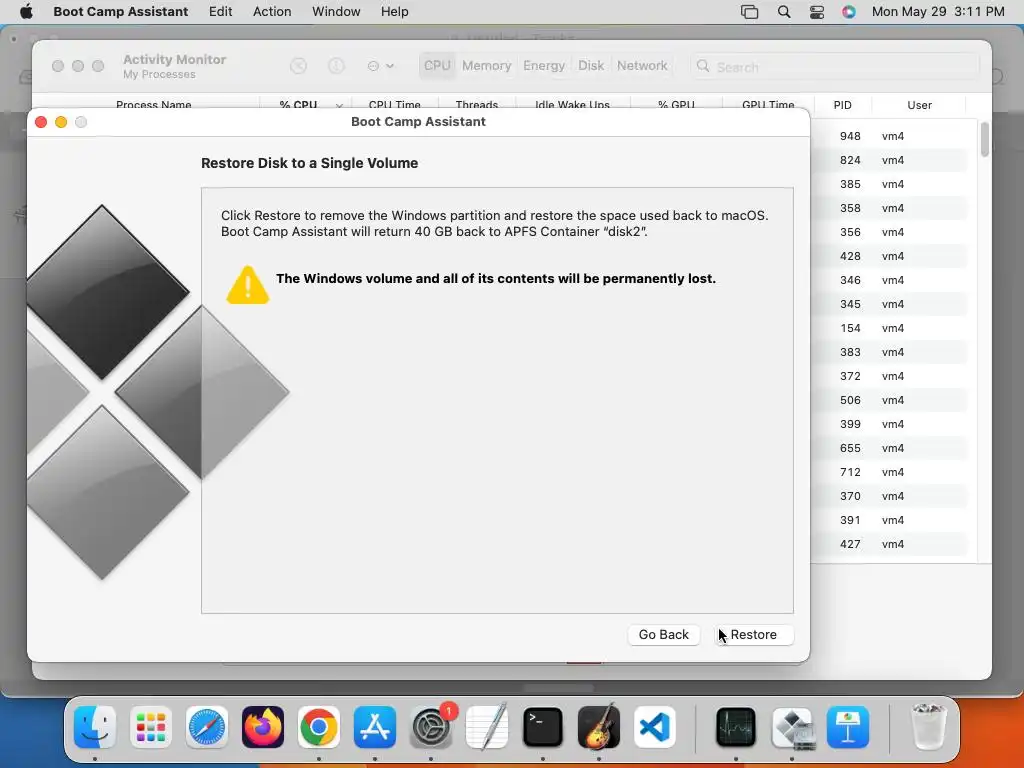1024x768 pixels.
Task: Select the process row with PID 824
Action: (x=888, y=160)
